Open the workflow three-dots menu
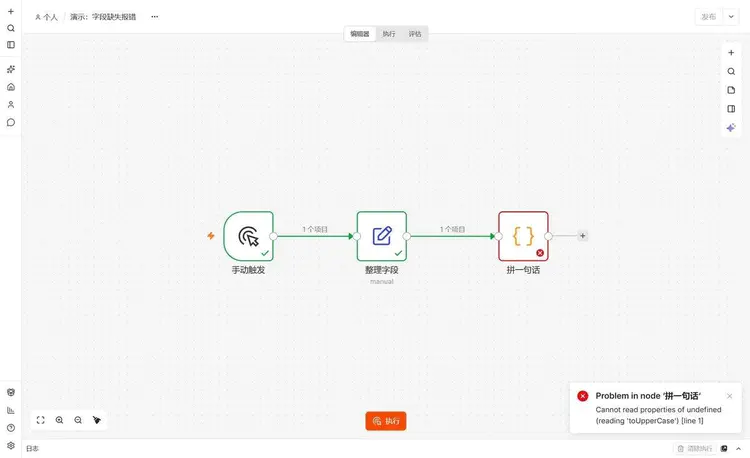The height and width of the screenshot is (458, 750). click(x=154, y=17)
